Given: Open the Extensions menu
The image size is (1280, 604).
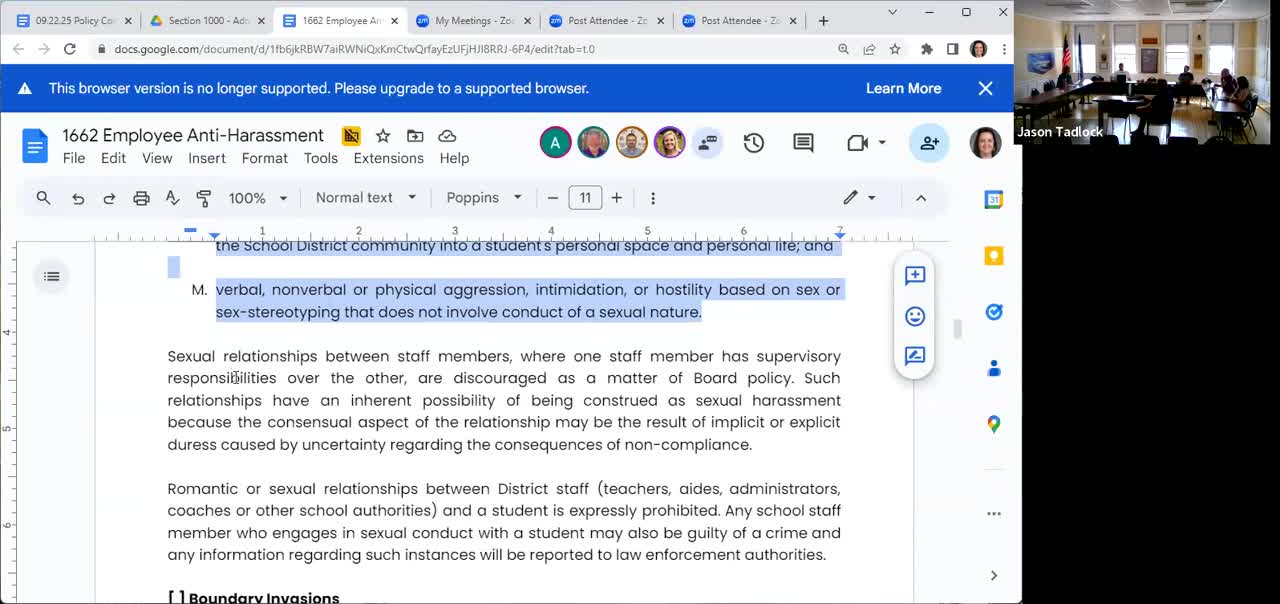Looking at the screenshot, I should [x=388, y=158].
